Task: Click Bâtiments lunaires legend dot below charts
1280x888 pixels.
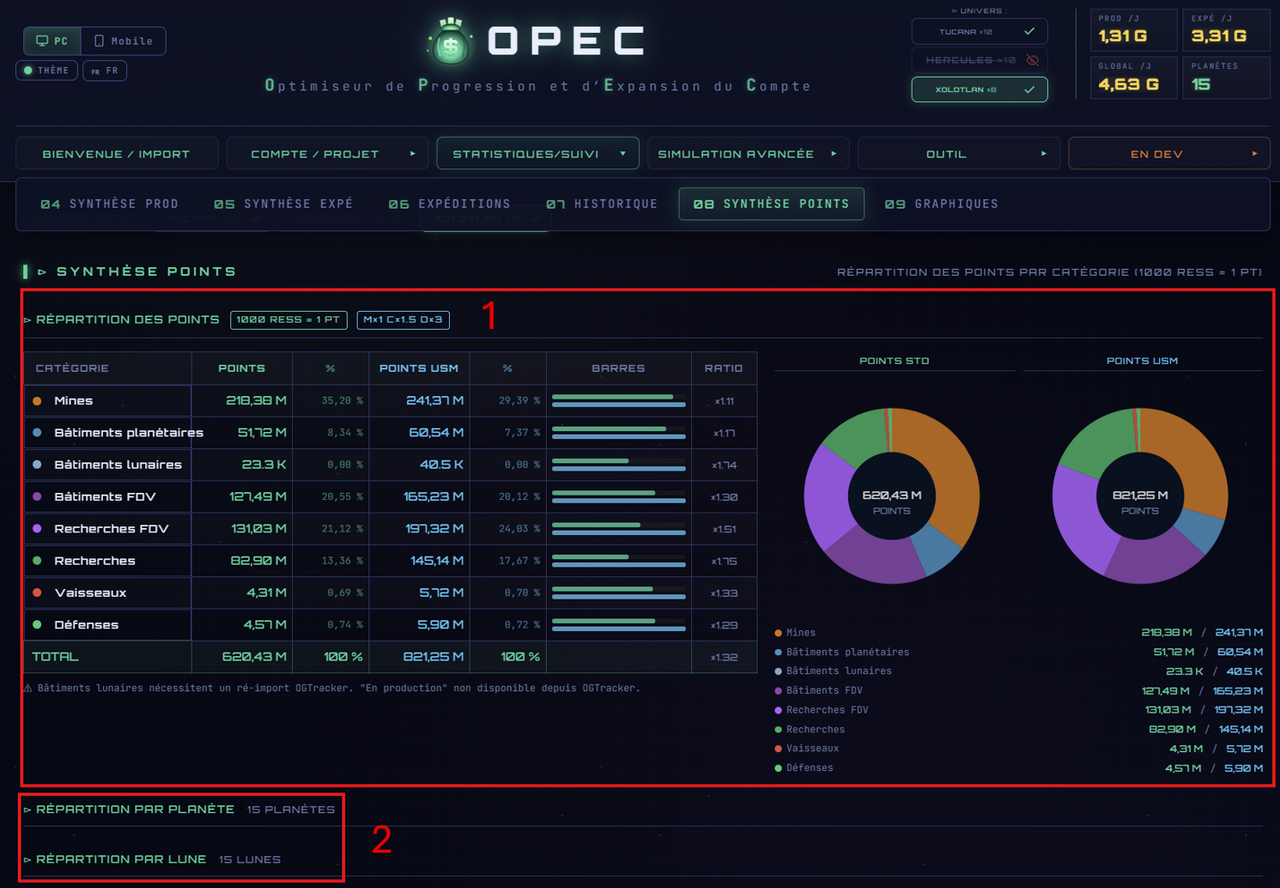Action: pyautogui.click(x=778, y=671)
